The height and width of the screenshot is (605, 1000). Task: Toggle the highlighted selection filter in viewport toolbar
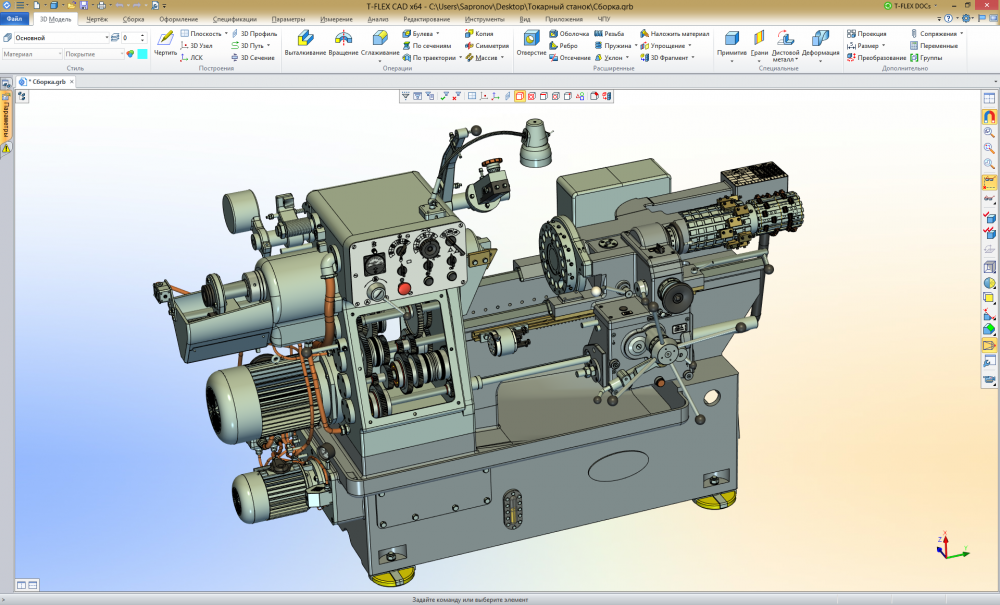[x=520, y=96]
